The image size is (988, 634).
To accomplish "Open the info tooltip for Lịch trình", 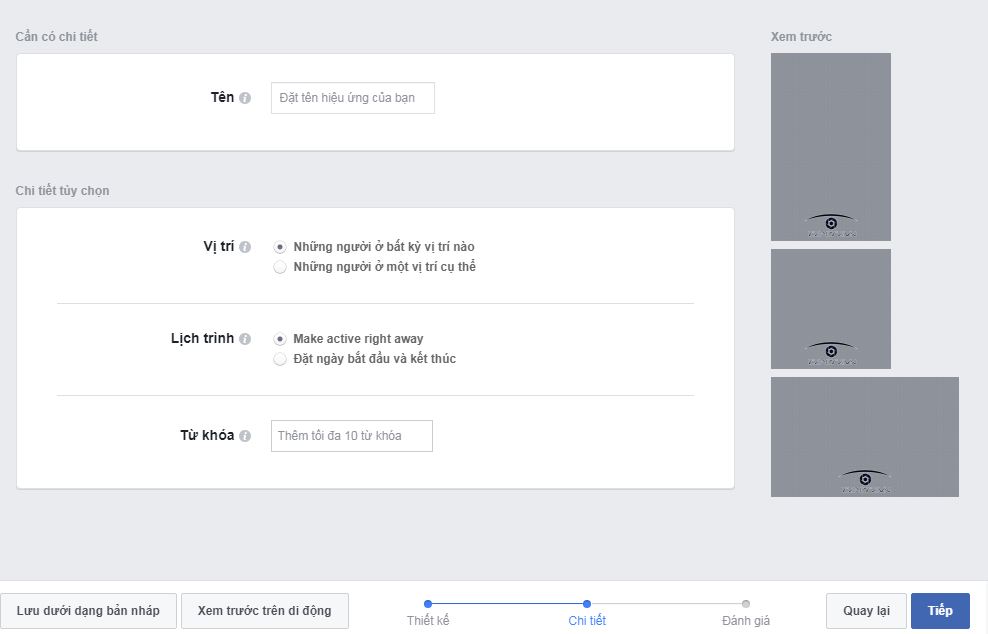I will [245, 339].
